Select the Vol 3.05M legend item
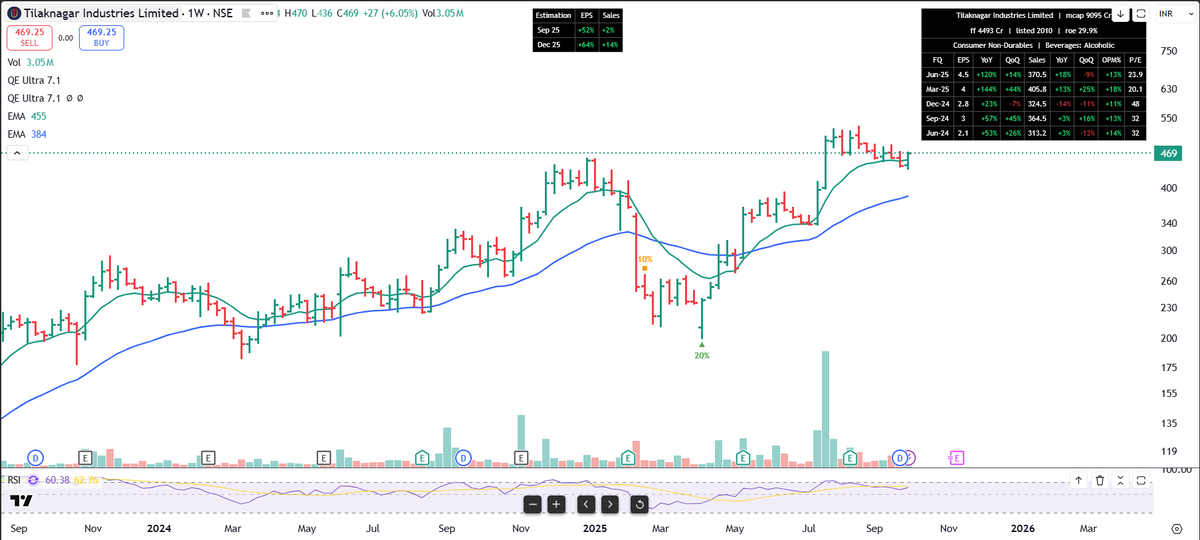Screen dimensions: 1200x540 click(29, 62)
